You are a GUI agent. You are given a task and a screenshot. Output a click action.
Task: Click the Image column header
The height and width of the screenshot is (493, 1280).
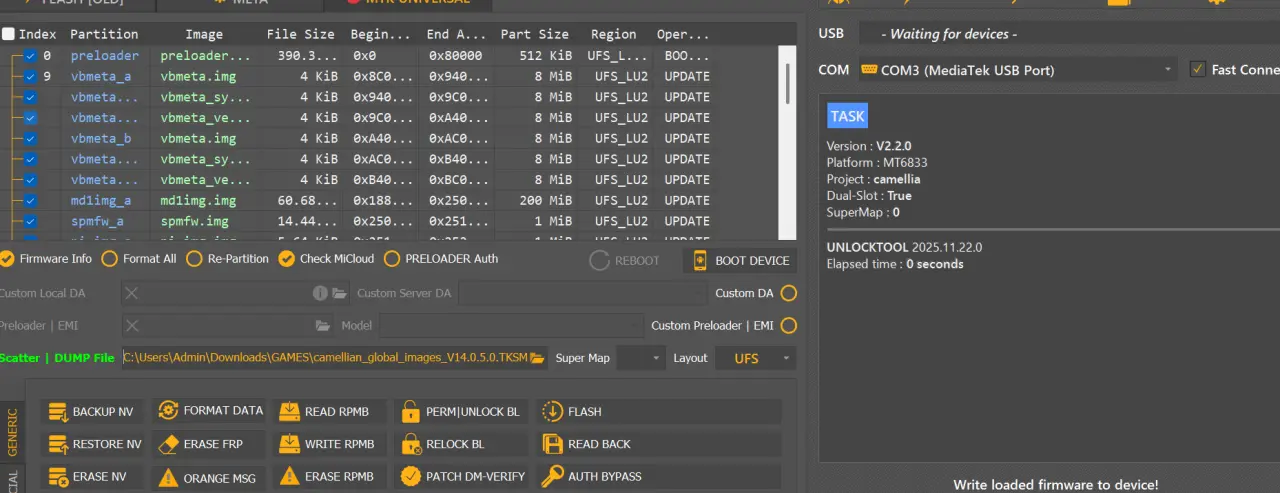(204, 34)
